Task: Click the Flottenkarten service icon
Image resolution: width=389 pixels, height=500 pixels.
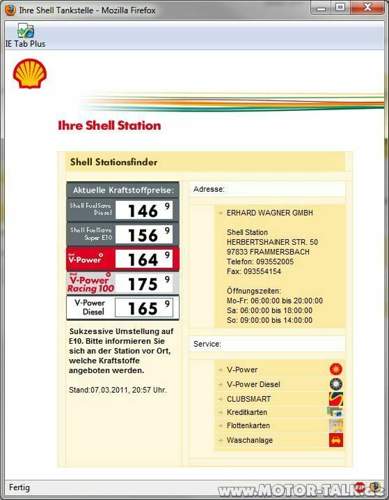Action: 336,425
